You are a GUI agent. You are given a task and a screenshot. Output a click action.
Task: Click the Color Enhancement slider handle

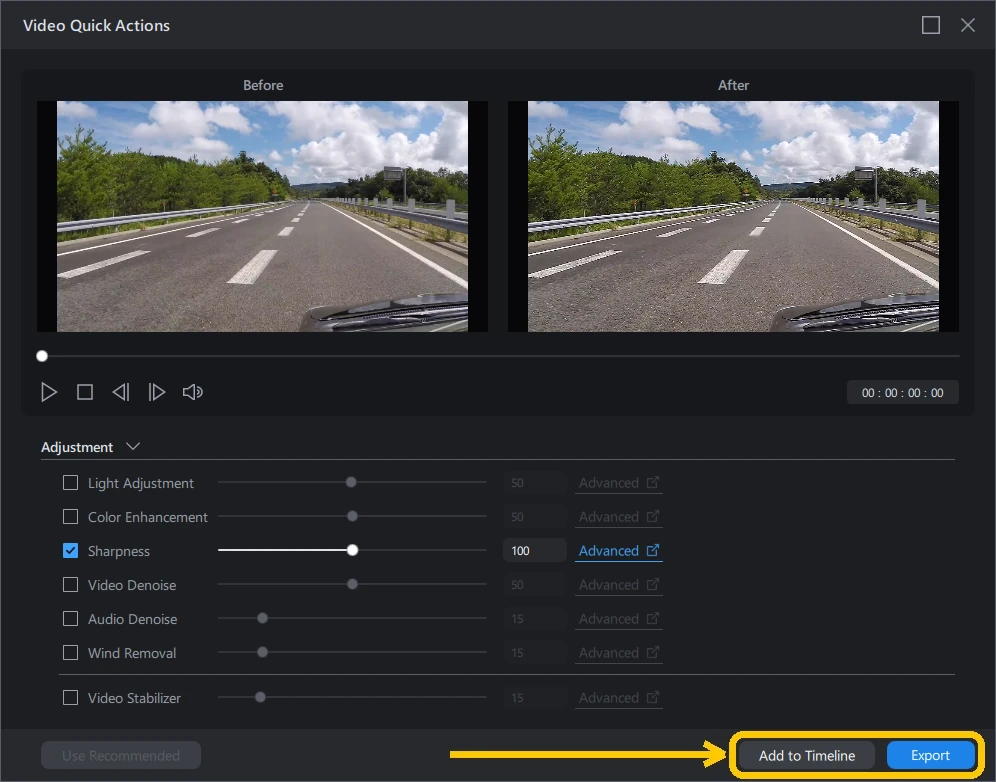pos(353,516)
